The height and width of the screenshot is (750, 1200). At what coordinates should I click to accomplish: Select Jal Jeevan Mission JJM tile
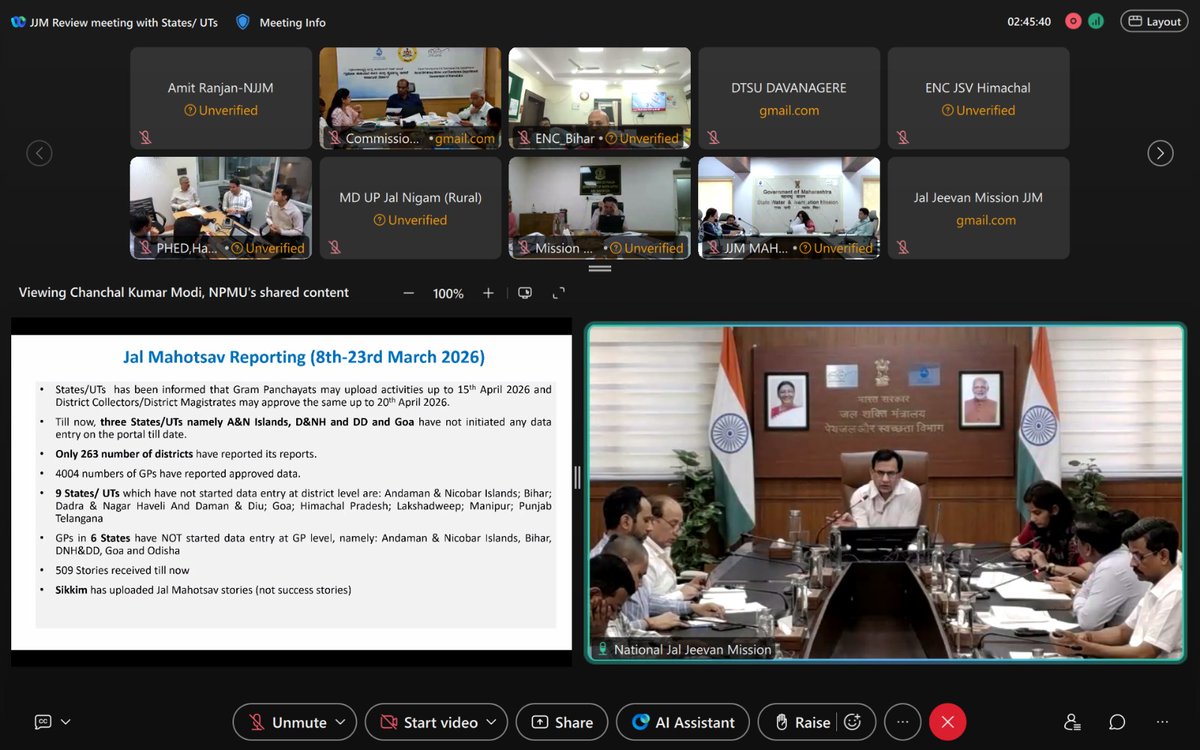tap(979, 208)
